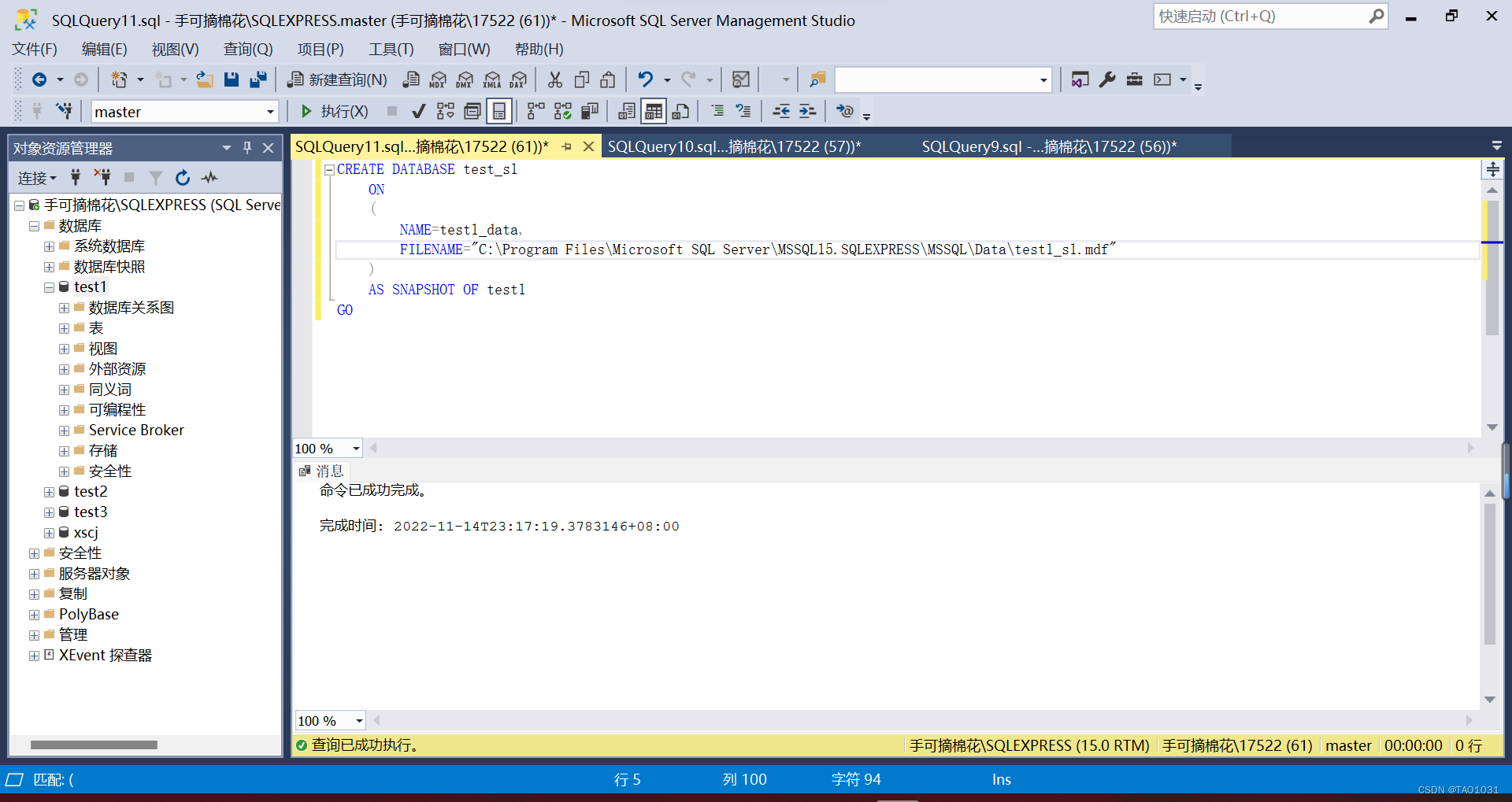Expand the 系统数据库 folder
The image size is (1512, 802).
point(49,246)
